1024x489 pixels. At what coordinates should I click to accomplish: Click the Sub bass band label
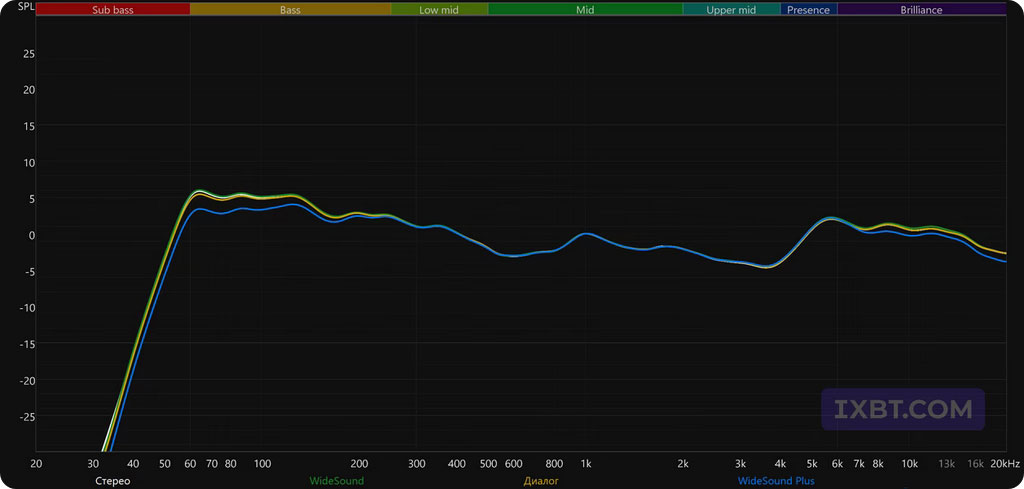coord(112,10)
